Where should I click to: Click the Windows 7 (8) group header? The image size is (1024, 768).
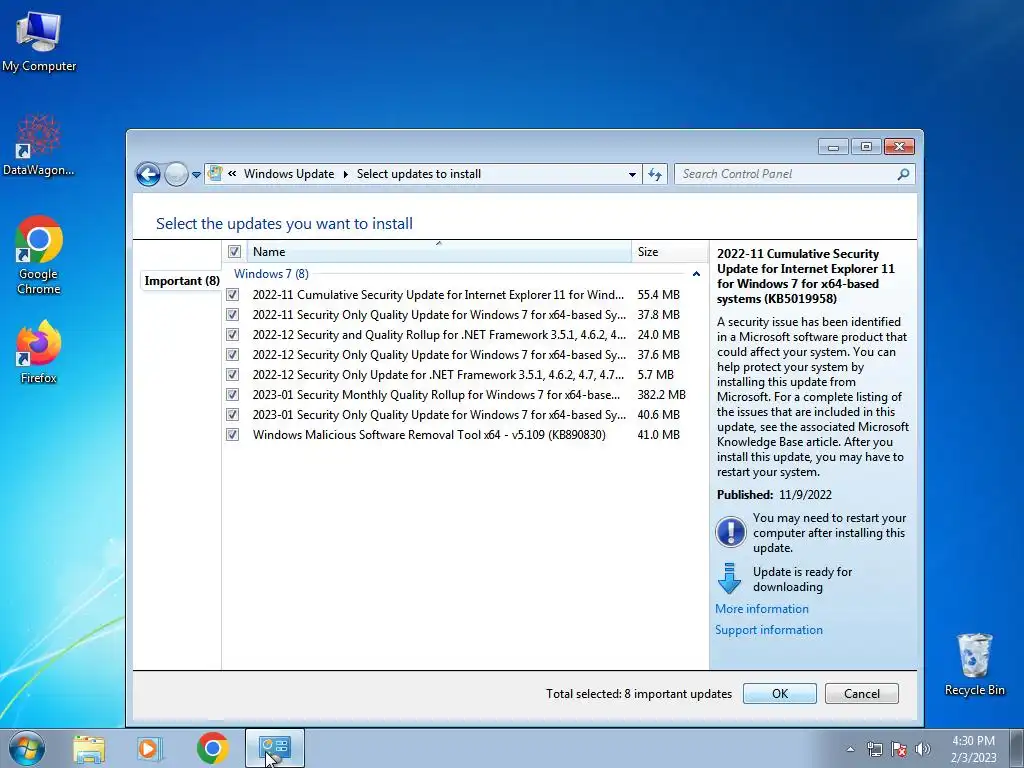[x=271, y=274]
